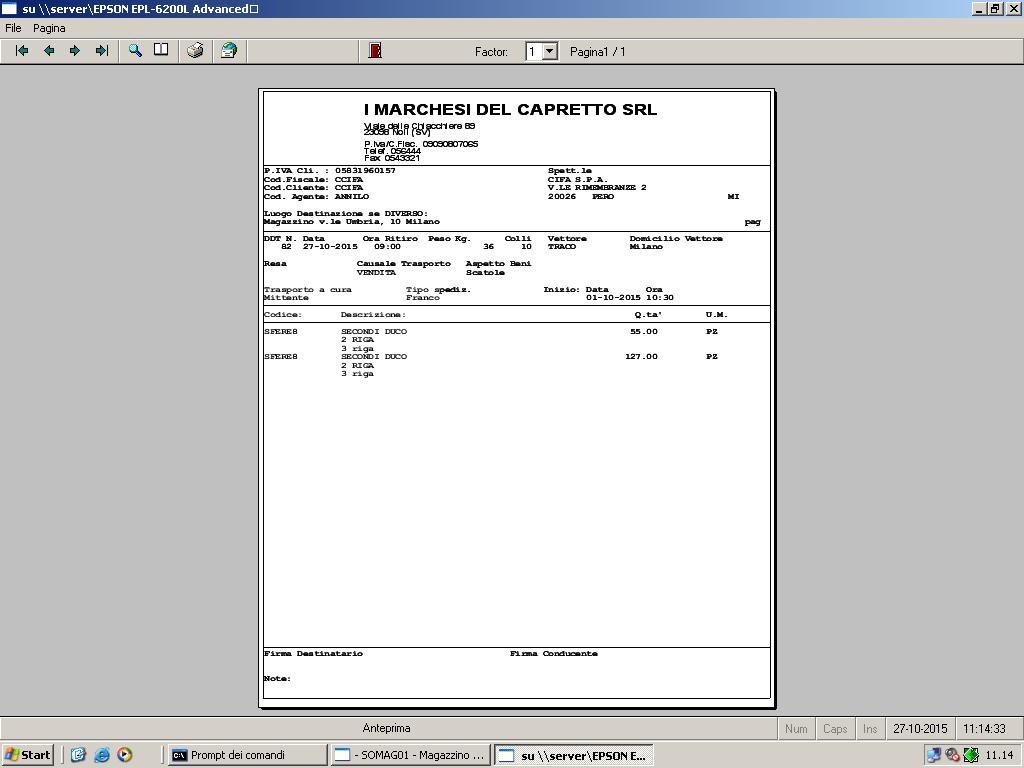Viewport: 1024px width, 768px height.
Task: Close the print preview window
Action: click(1013, 8)
